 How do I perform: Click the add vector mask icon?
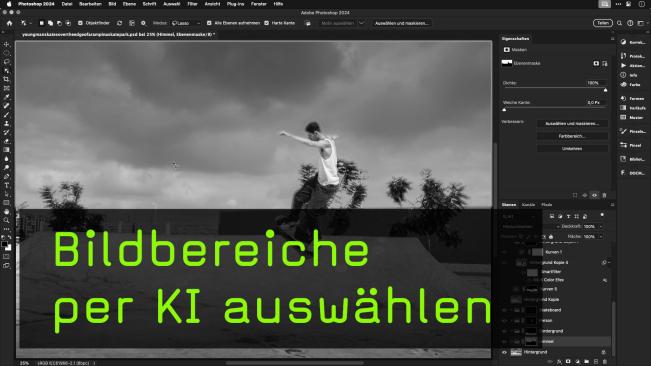(605, 63)
